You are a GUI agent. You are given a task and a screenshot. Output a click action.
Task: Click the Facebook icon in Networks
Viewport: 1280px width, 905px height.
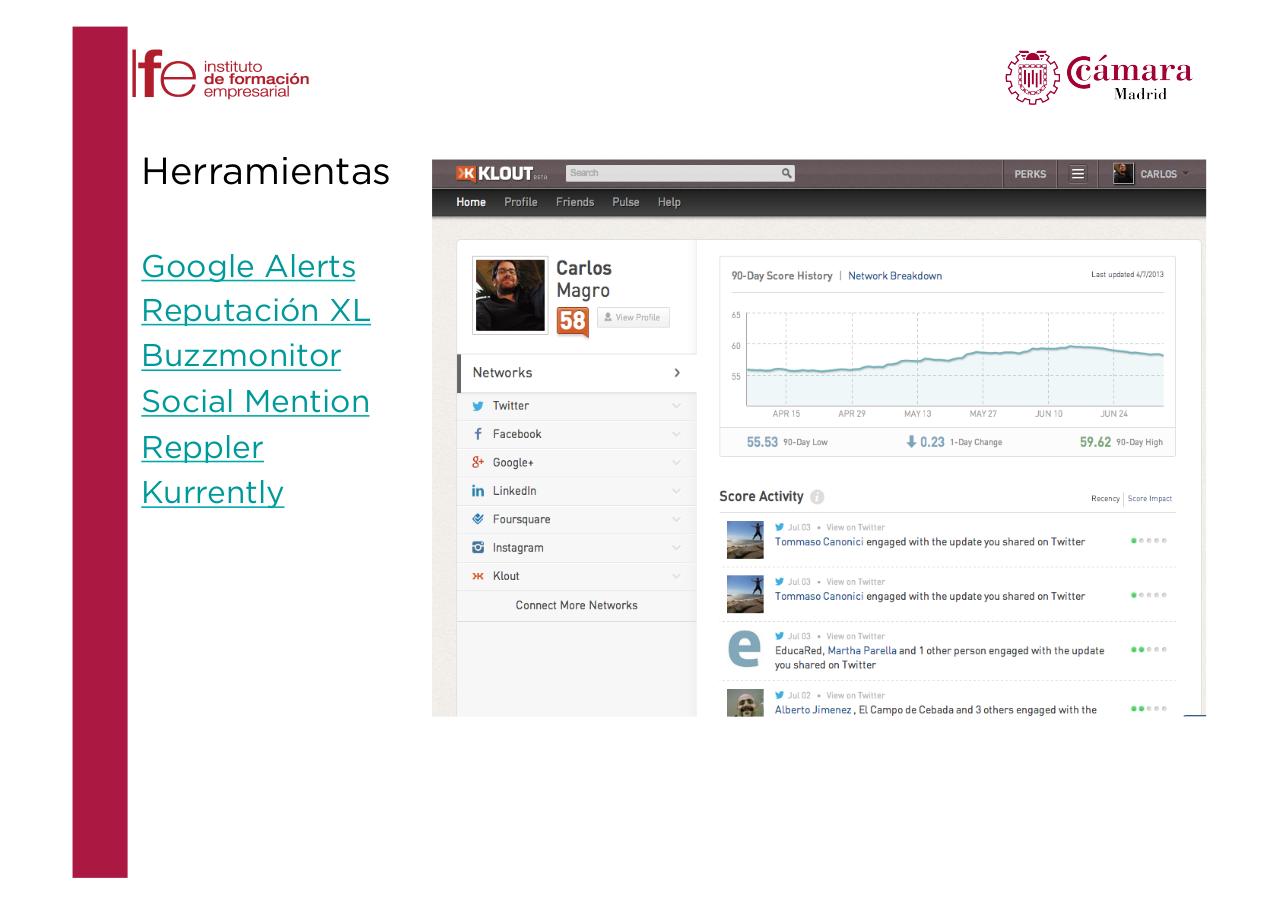(x=477, y=434)
